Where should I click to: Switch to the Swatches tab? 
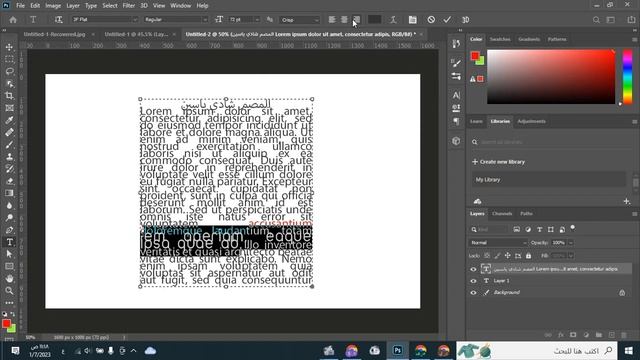[500, 40]
